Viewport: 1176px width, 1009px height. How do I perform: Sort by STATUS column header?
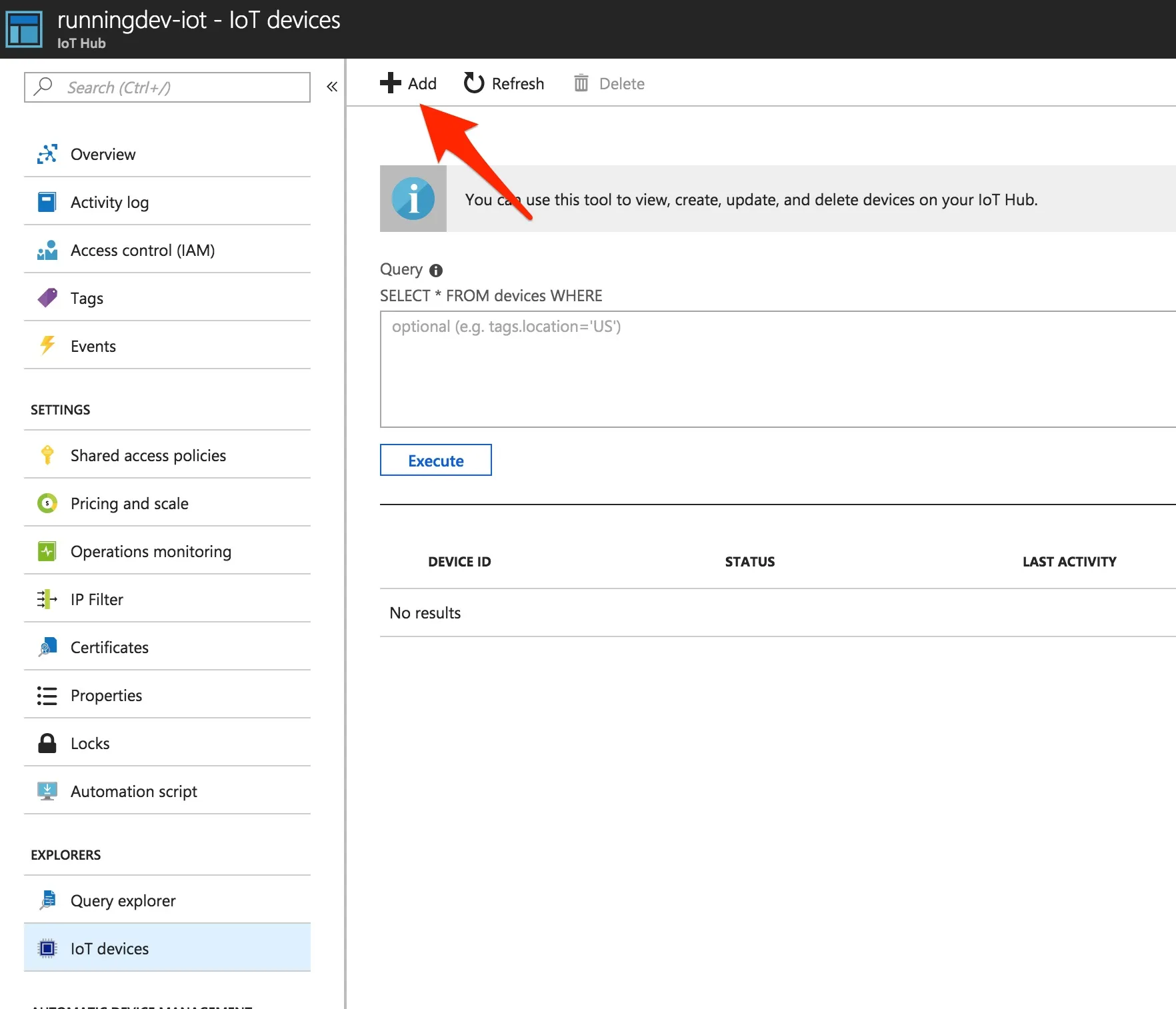point(750,562)
